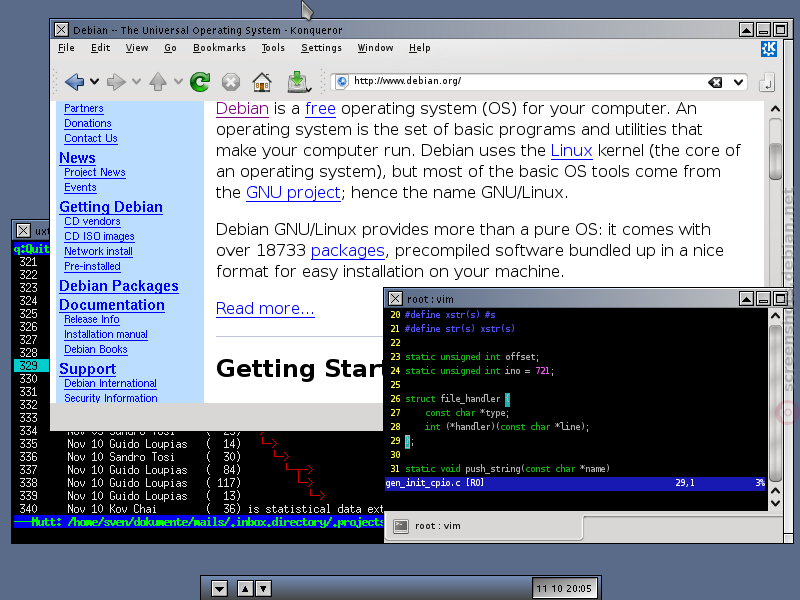The image size is (800, 600).
Task: Select message 340 from Kov Chai in Mutt
Action: click(198, 509)
